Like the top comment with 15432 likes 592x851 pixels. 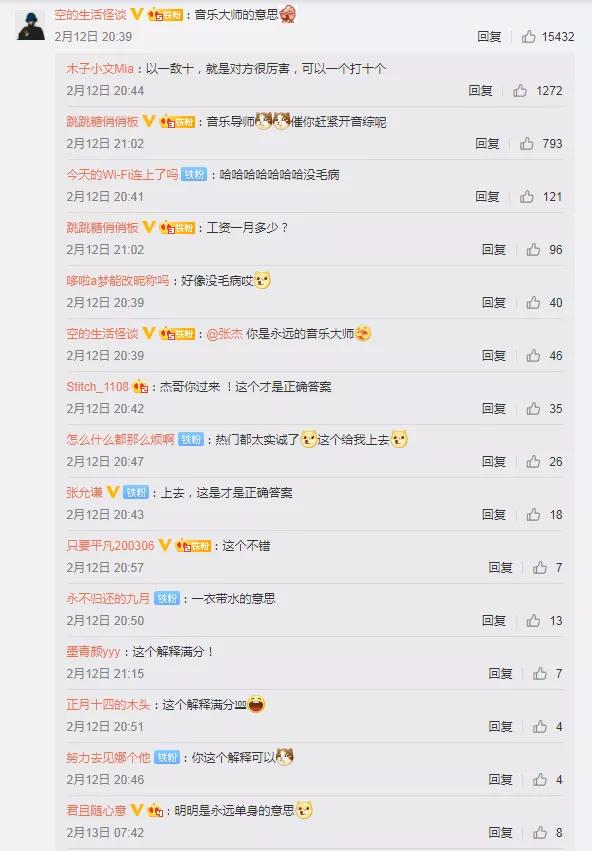pos(529,36)
